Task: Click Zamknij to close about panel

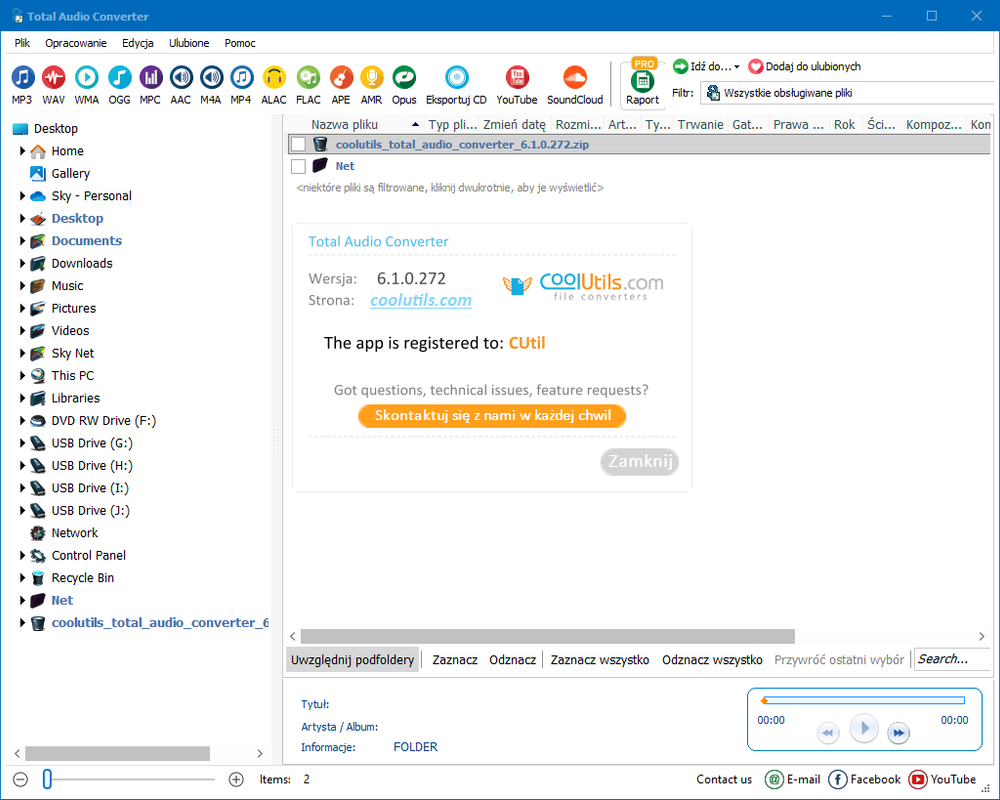Action: [640, 461]
